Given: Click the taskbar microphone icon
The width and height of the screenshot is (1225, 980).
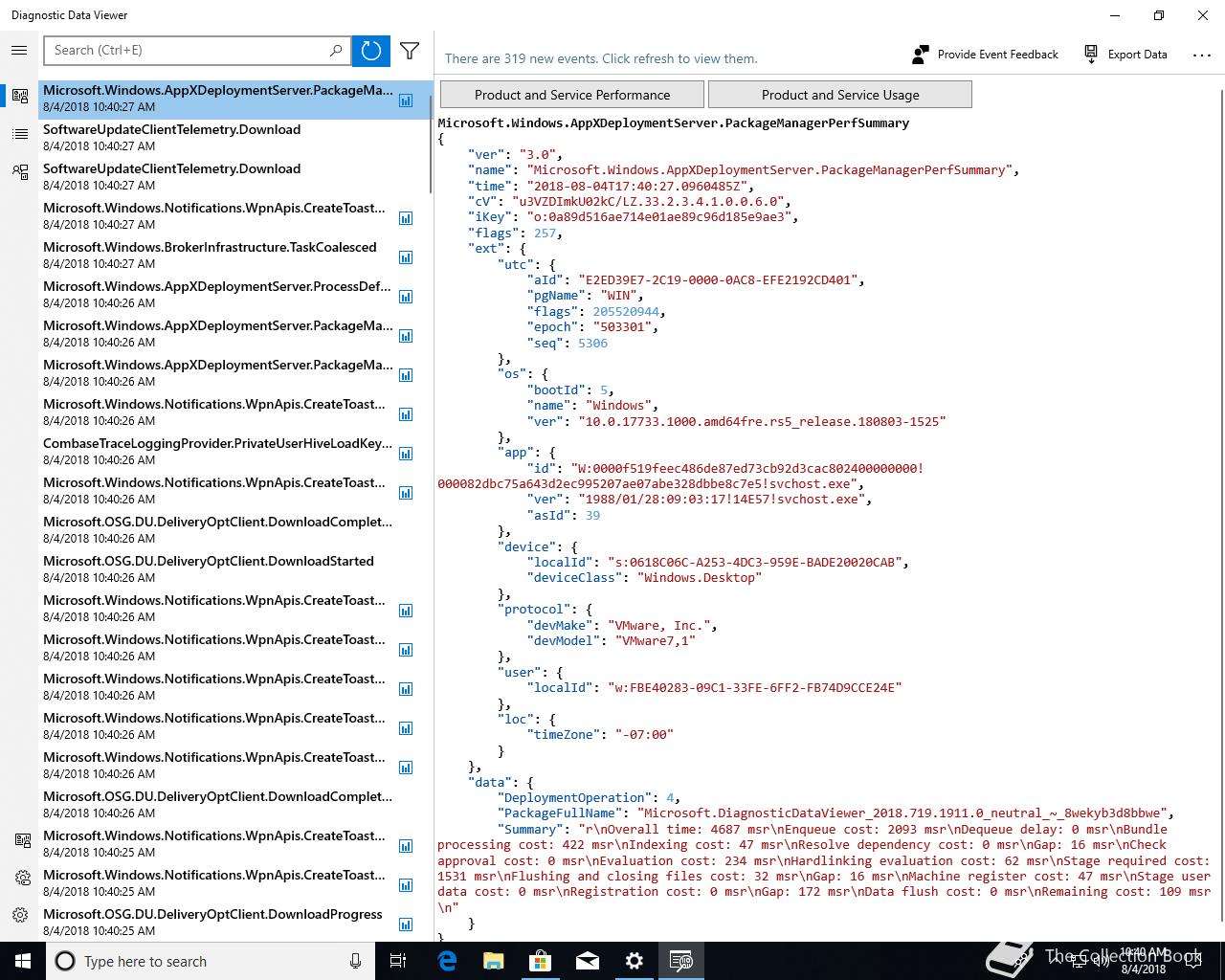Looking at the screenshot, I should [356, 961].
